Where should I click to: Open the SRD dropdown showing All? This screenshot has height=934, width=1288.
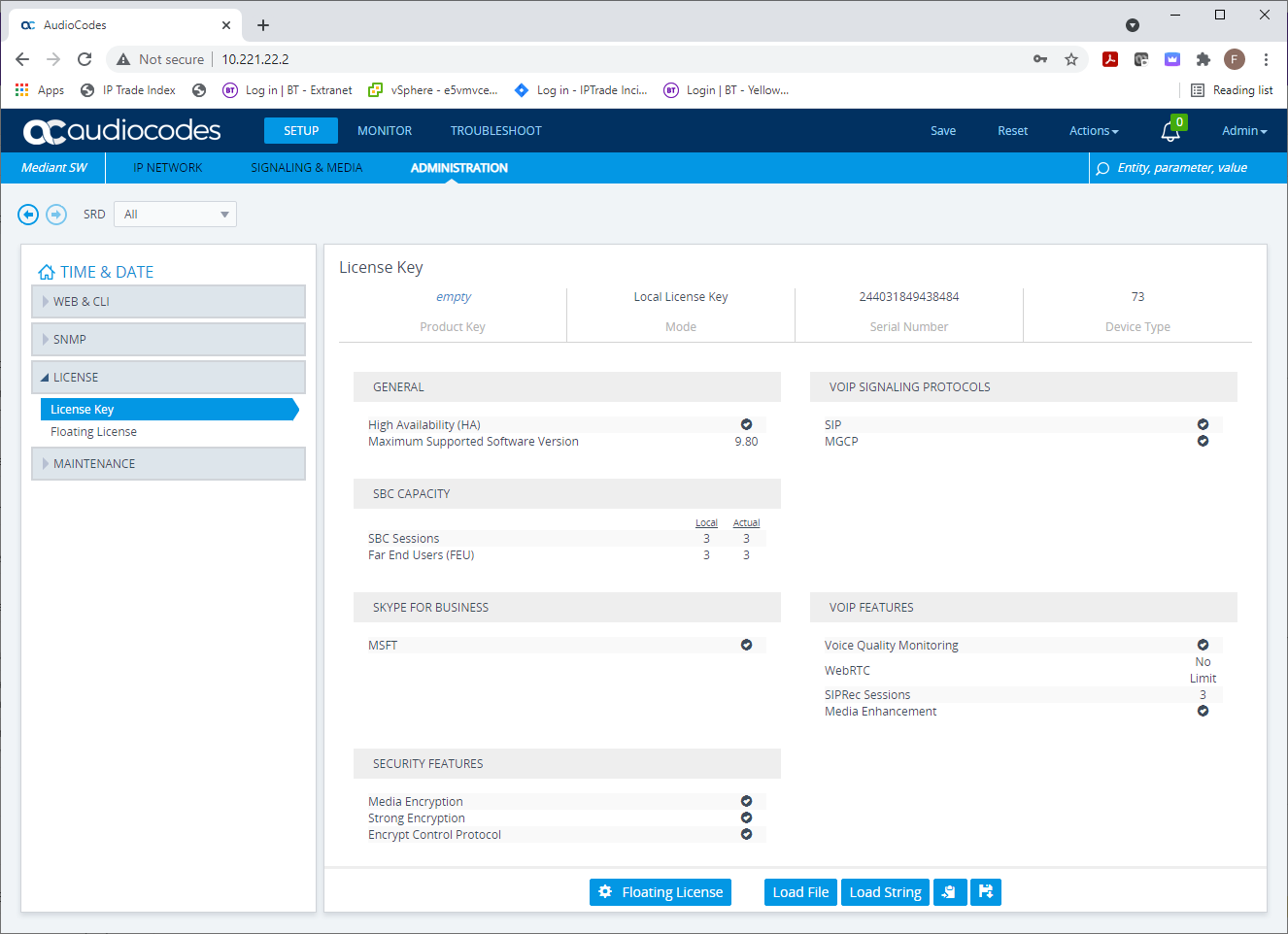tap(175, 215)
